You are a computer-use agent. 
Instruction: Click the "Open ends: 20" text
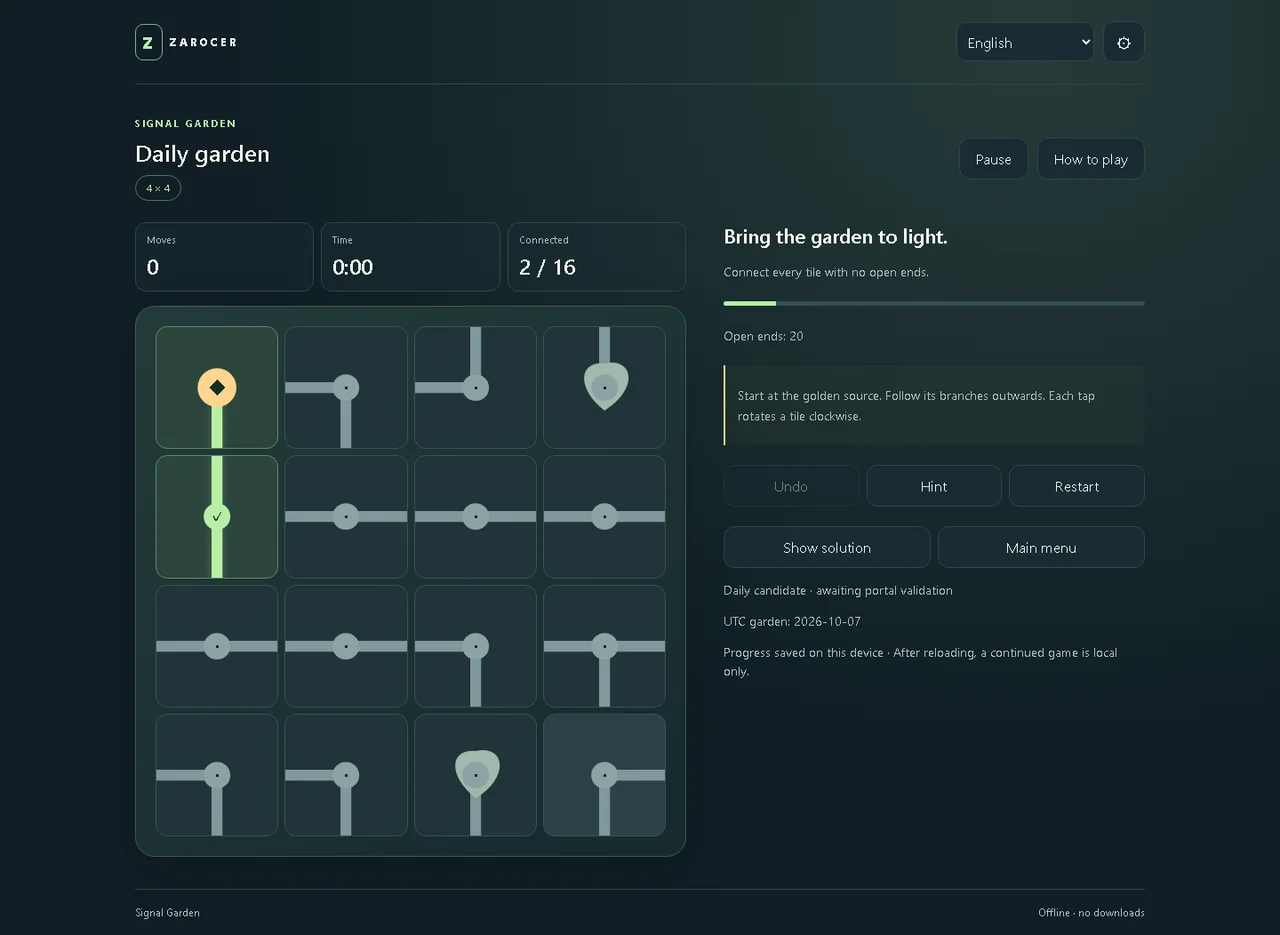click(x=764, y=336)
